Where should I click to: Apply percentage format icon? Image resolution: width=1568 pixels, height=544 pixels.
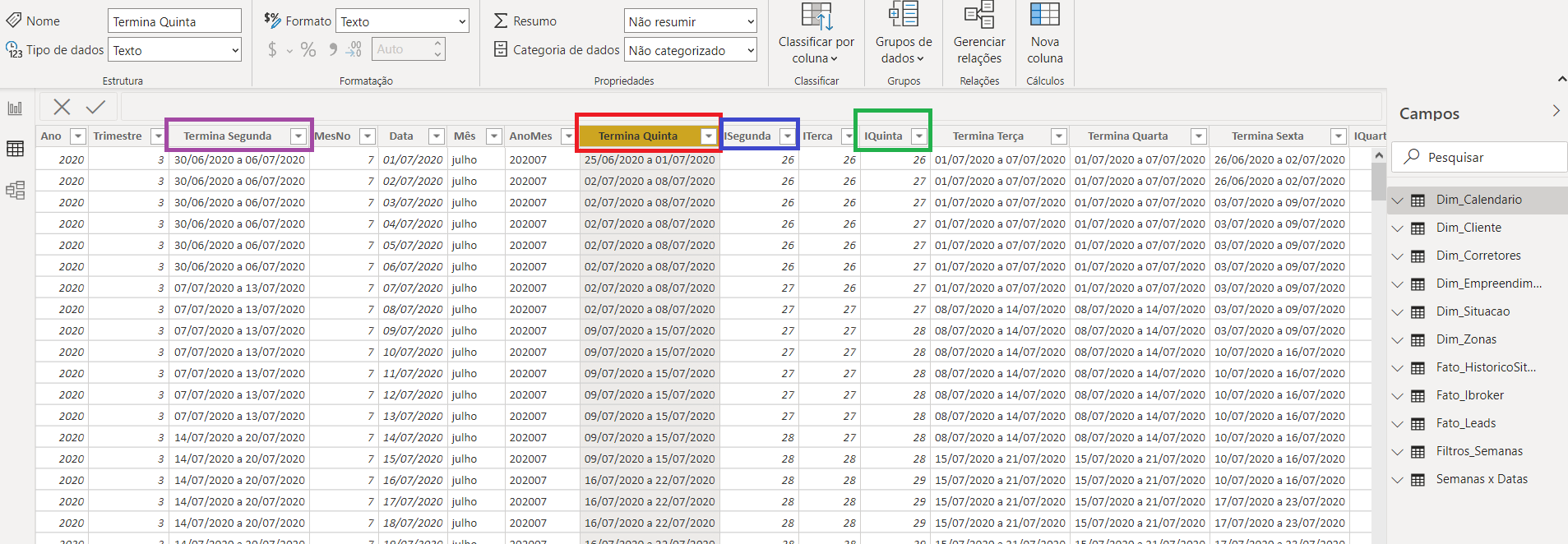(x=308, y=49)
